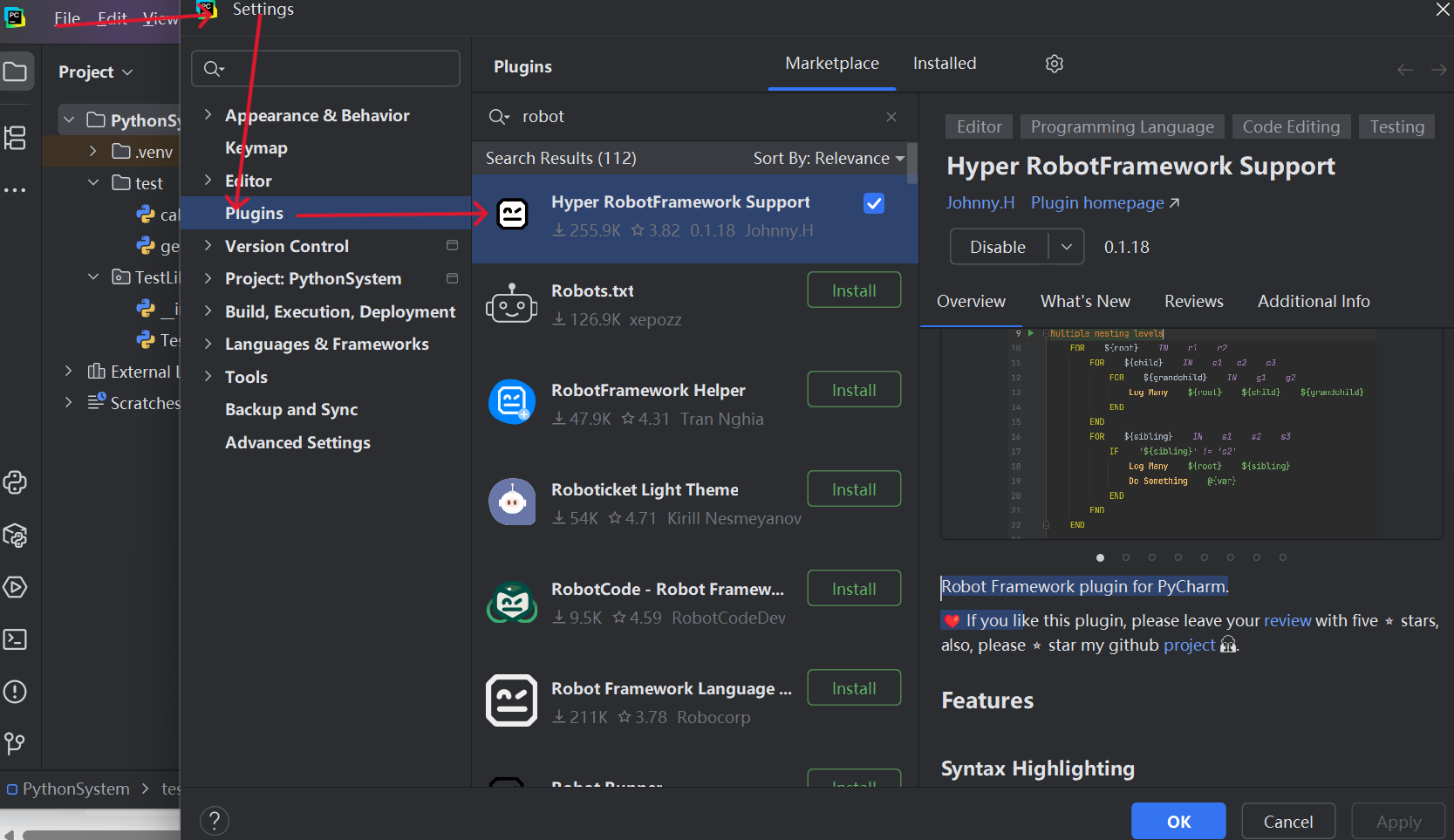Expand the Disable button dropdown arrow

(x=1066, y=246)
